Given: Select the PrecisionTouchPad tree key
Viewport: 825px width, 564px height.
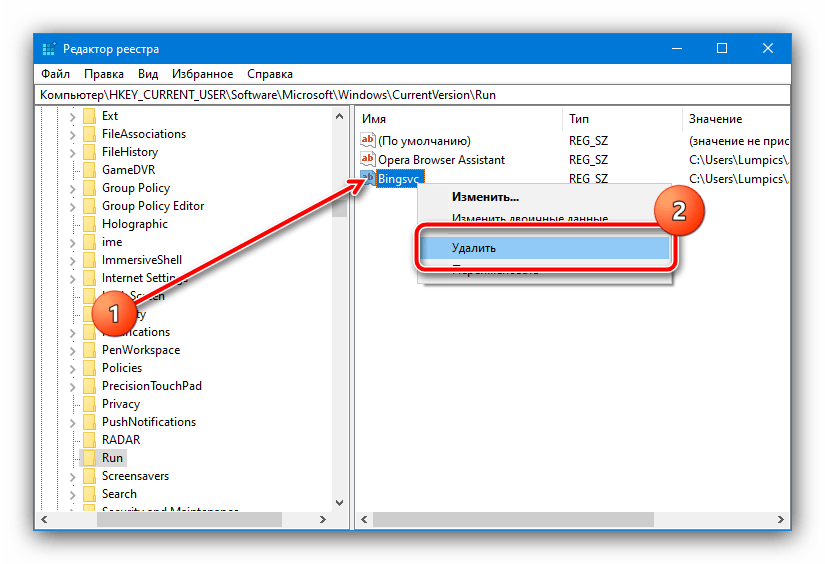Looking at the screenshot, I should [x=153, y=386].
